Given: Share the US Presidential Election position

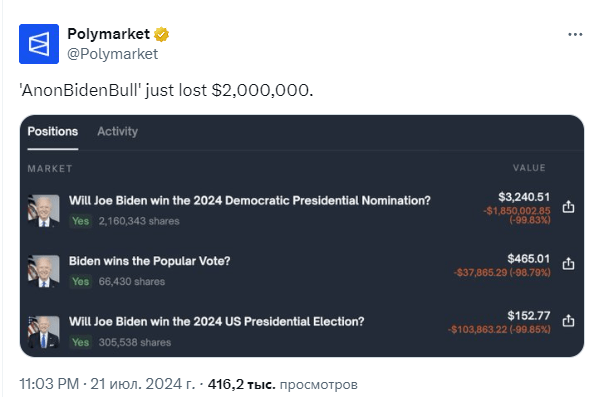Looking at the screenshot, I should coord(568,320).
